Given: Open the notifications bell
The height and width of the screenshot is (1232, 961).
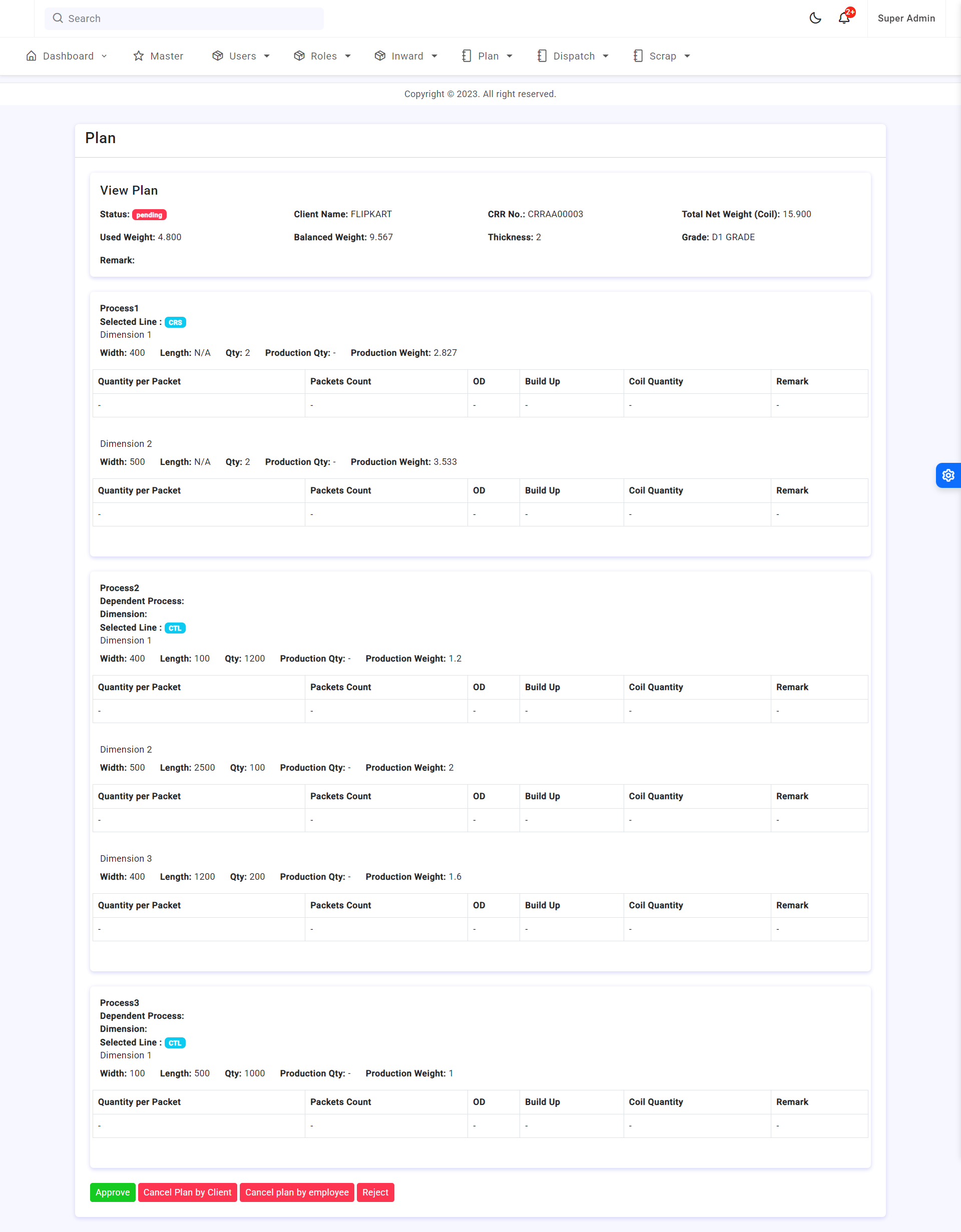Looking at the screenshot, I should coord(843,18).
